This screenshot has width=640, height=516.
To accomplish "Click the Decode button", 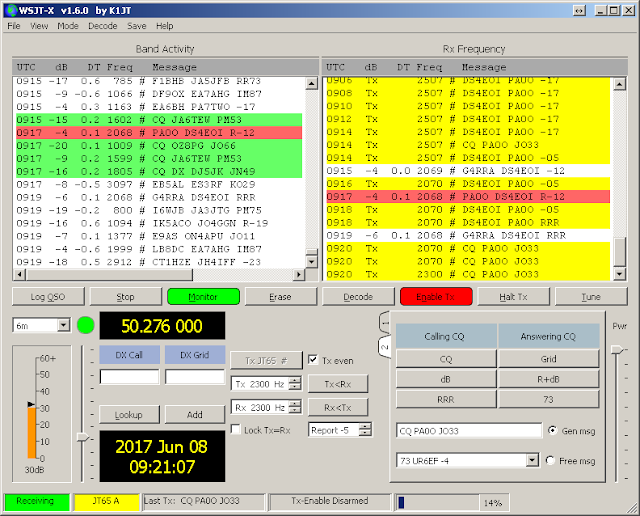I will tap(358, 297).
